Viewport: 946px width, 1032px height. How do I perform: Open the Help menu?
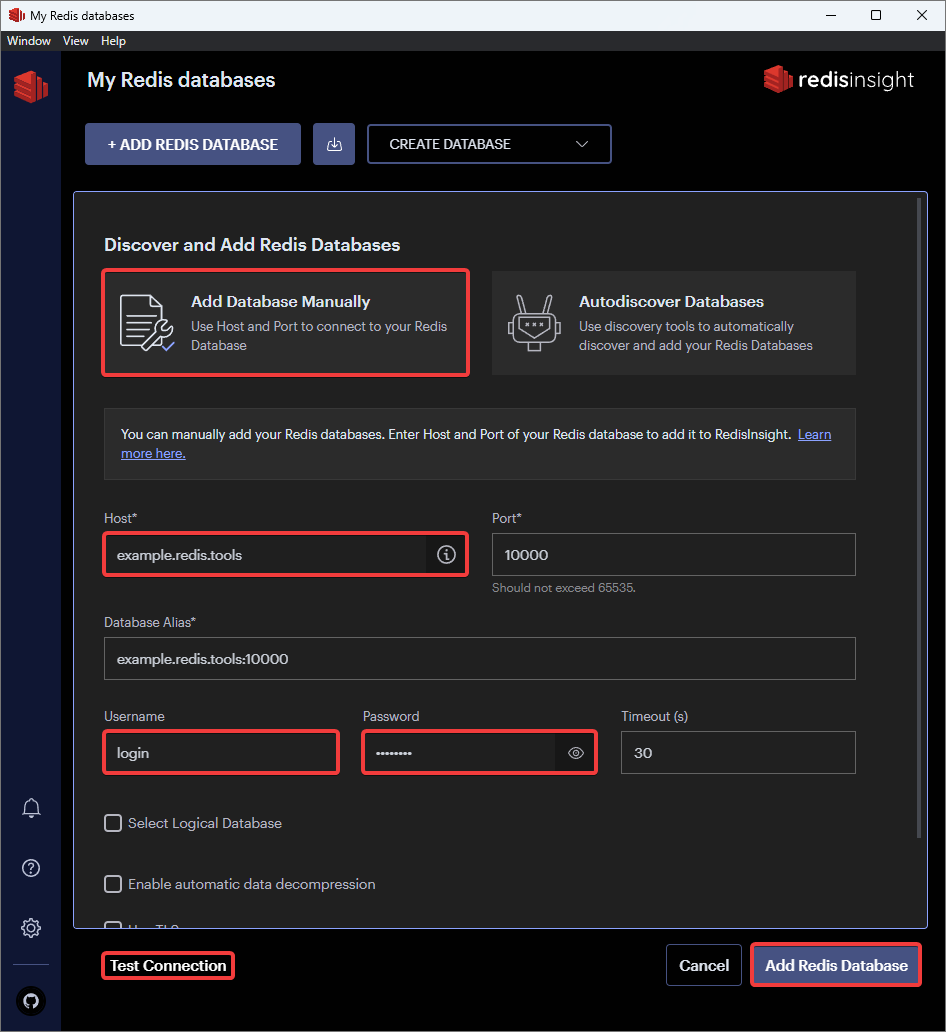[x=113, y=41]
